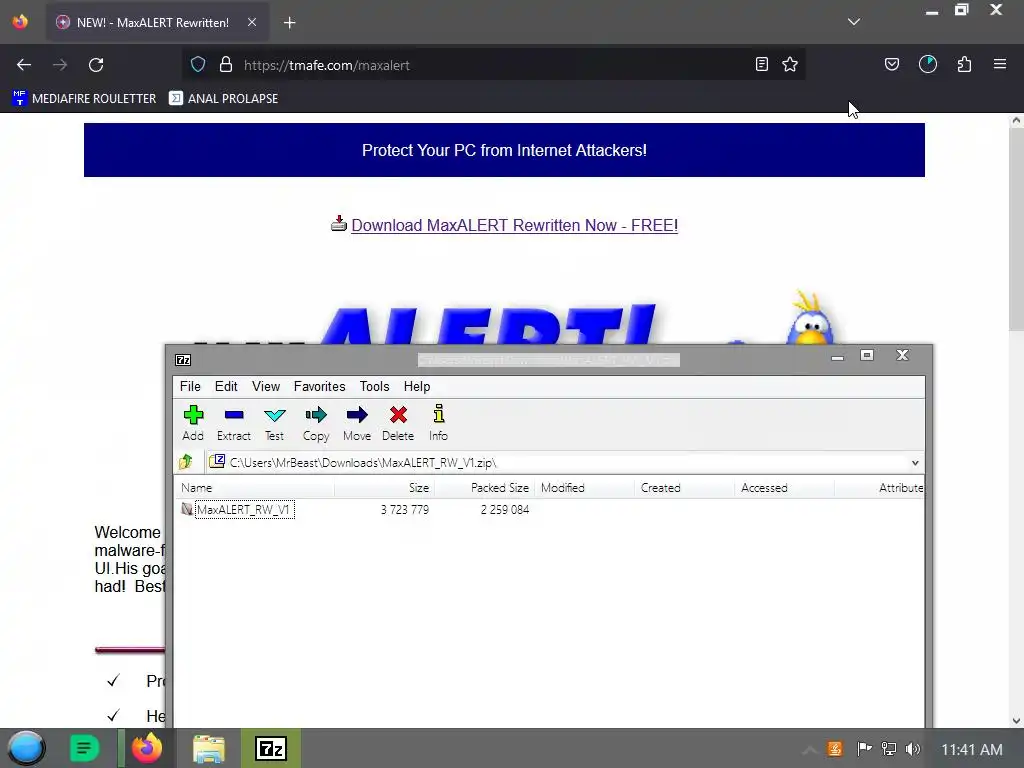Sort by the Size column header
Viewport: 1024px width, 768px height.
(384, 488)
